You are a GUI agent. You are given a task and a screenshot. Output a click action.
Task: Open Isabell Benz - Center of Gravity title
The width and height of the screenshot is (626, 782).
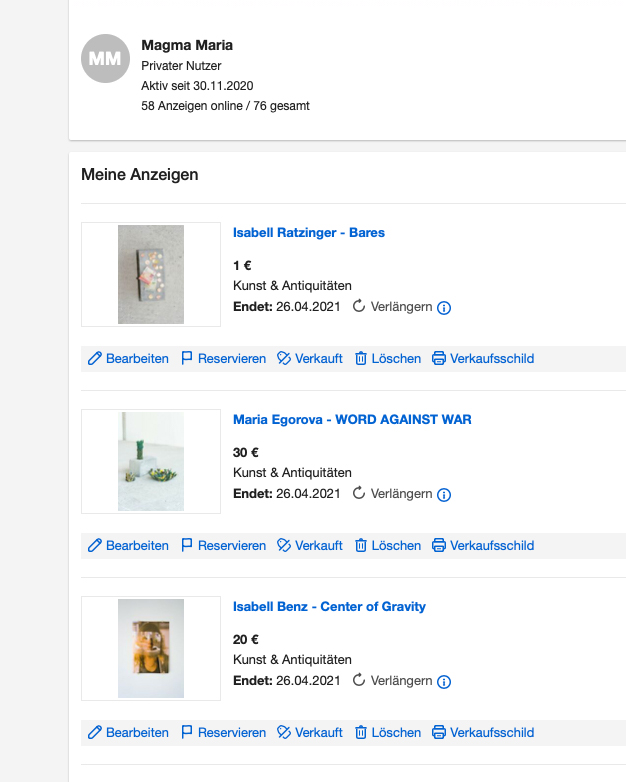329,607
